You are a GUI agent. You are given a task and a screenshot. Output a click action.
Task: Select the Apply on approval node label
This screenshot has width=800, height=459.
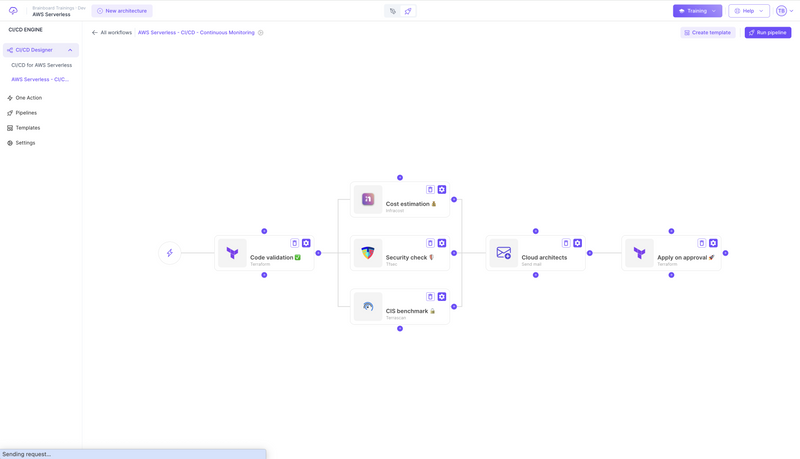pyautogui.click(x=686, y=258)
